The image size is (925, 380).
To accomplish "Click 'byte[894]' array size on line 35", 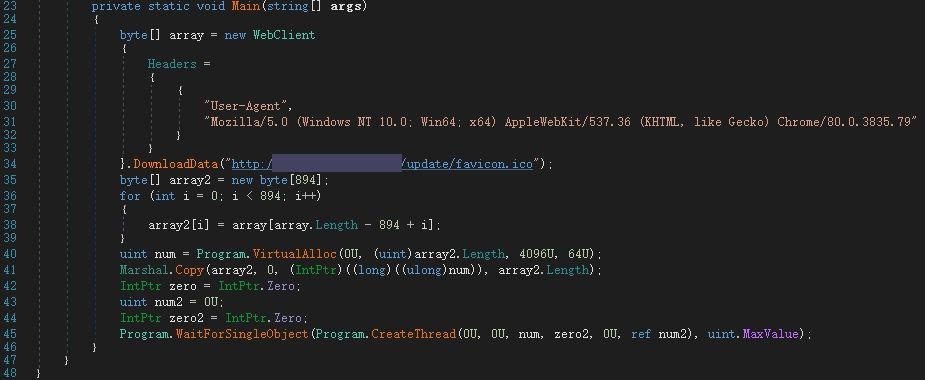I will click(x=291, y=180).
